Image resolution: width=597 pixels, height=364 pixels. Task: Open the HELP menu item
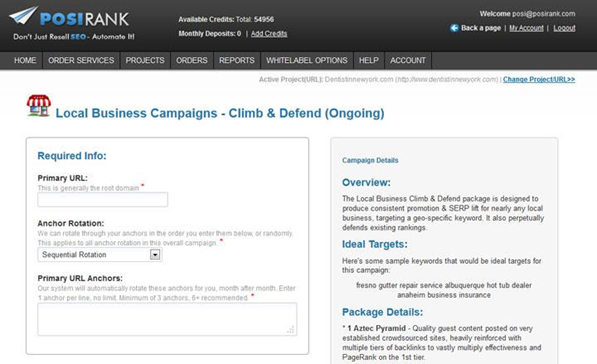click(369, 61)
